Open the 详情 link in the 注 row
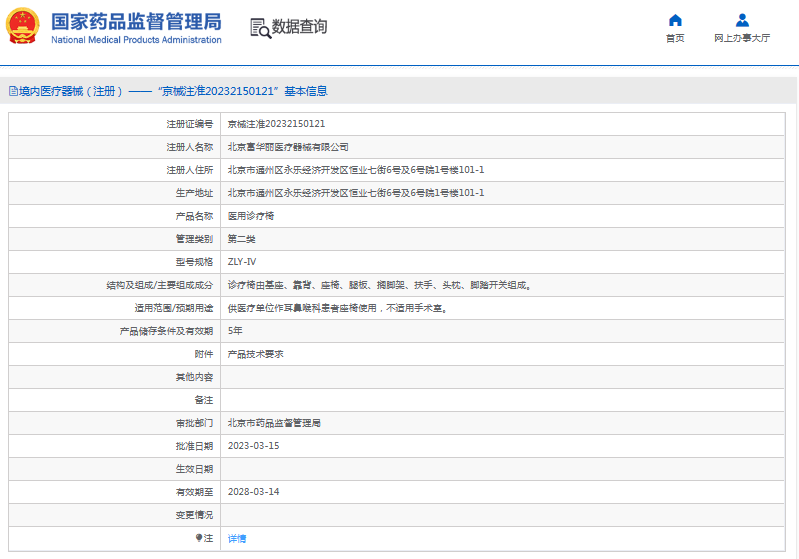 click(237, 538)
